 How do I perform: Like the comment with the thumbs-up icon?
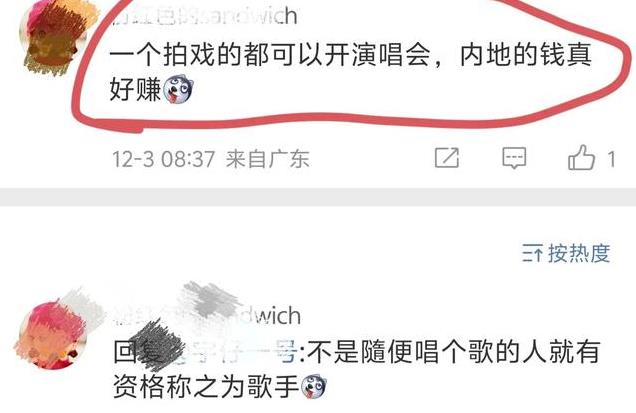click(x=581, y=157)
